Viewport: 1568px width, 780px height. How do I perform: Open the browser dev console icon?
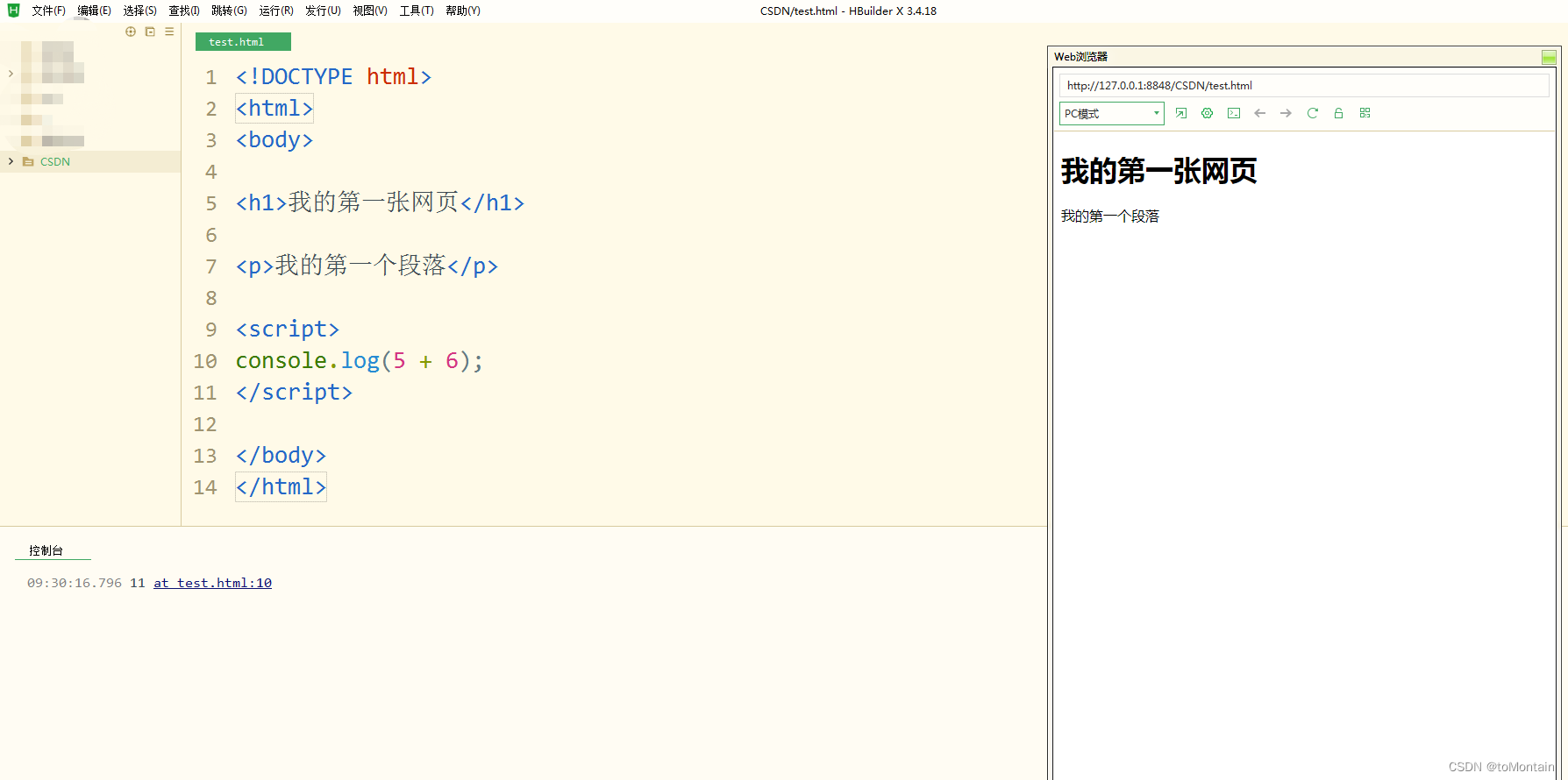1234,113
